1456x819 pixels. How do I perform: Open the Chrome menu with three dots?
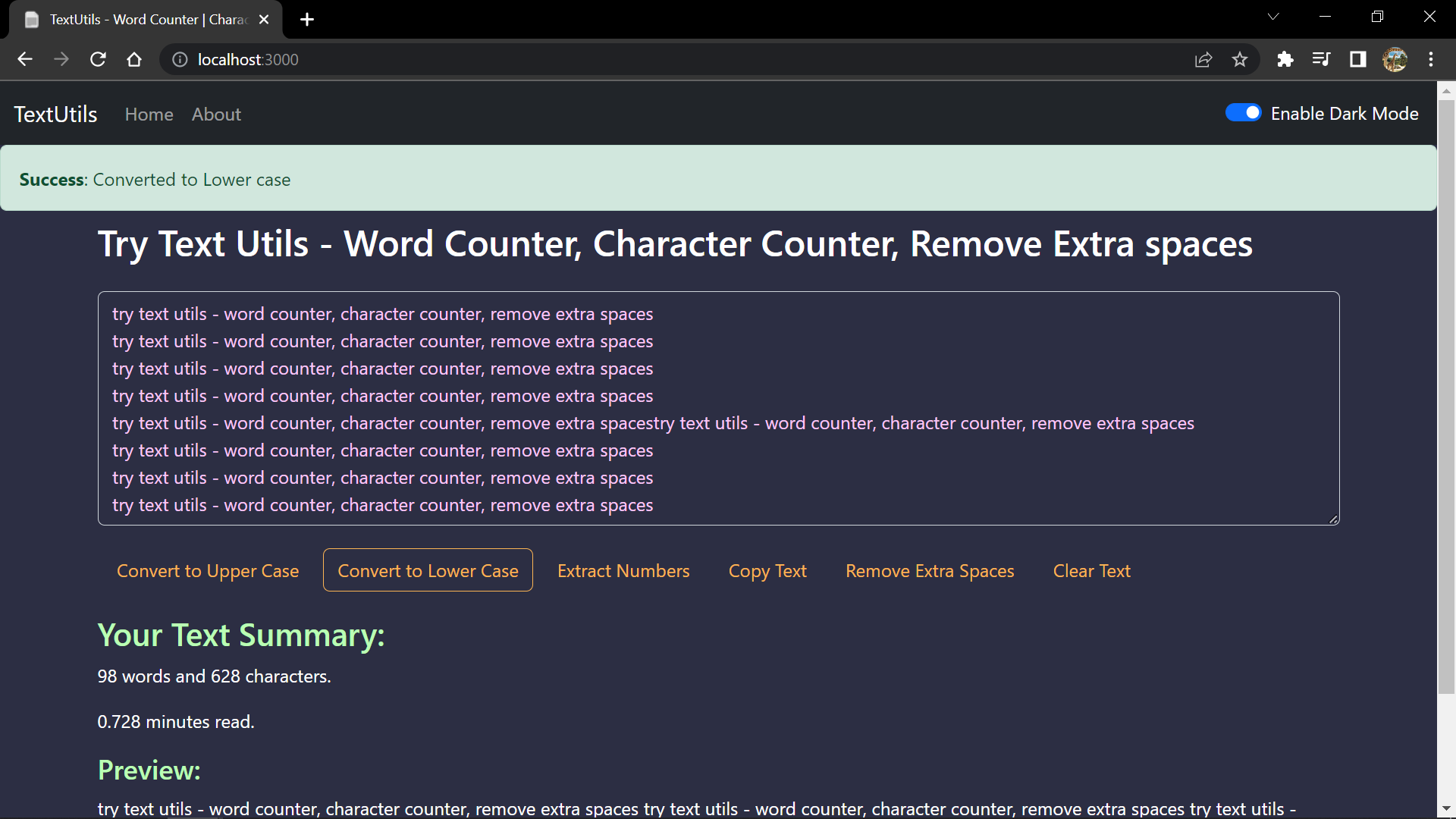pos(1432,59)
